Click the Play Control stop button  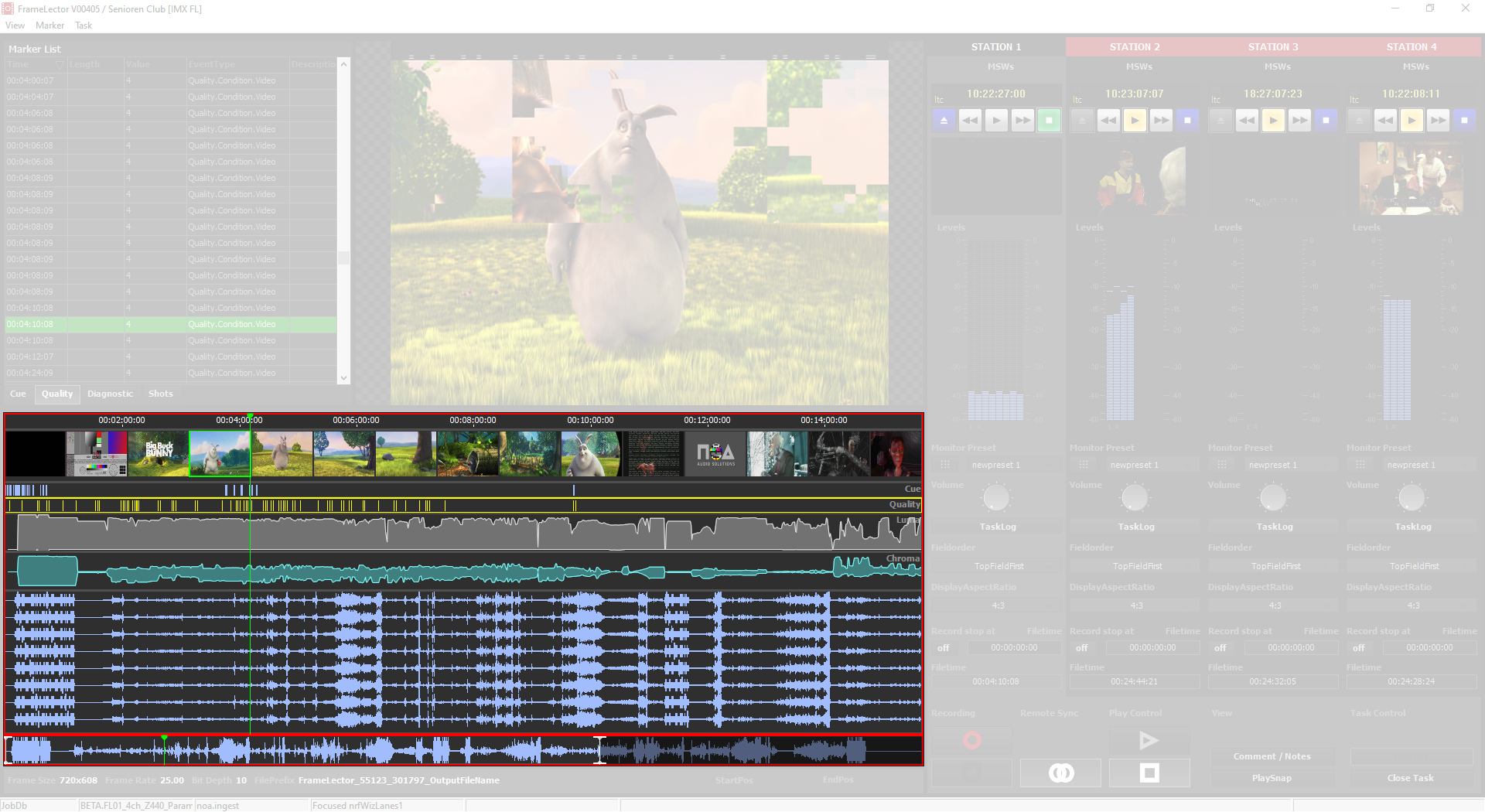pos(1149,773)
